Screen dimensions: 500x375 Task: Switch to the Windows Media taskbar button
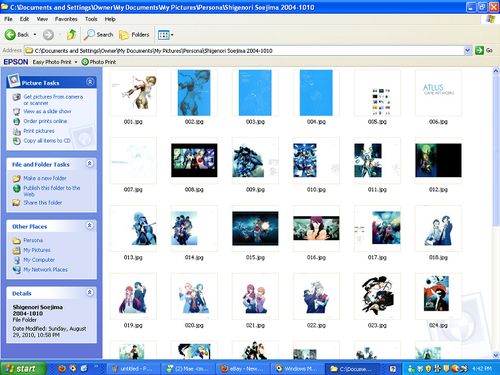pyautogui.click(x=298, y=368)
